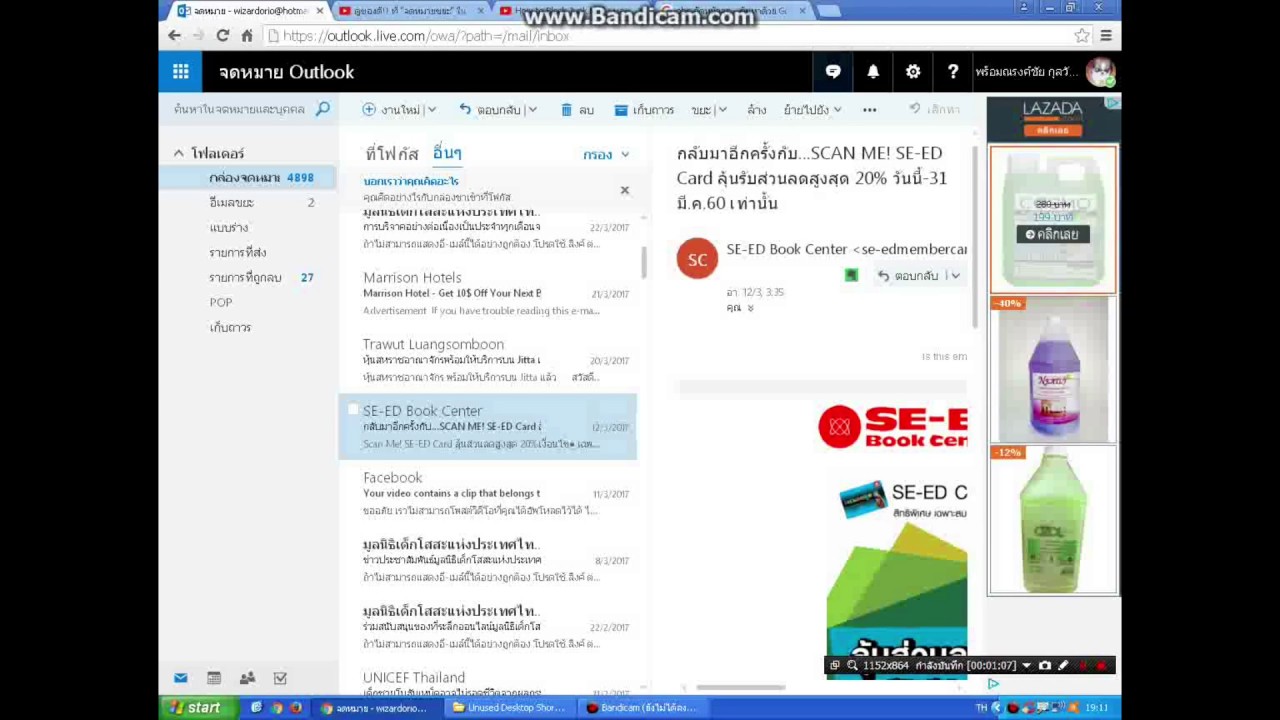The image size is (1280, 720).
Task: Open the settings gear in Outlook header
Action: coord(913,72)
